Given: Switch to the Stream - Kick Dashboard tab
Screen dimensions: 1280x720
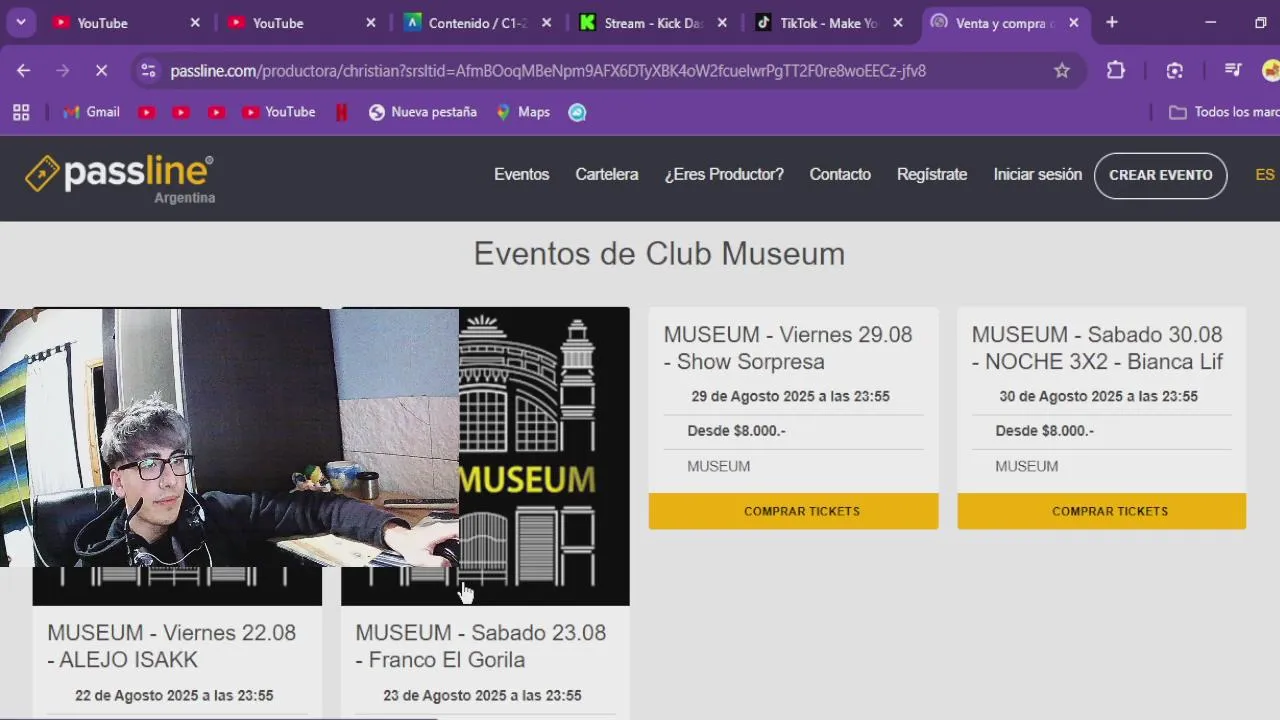Looking at the screenshot, I should 655,23.
